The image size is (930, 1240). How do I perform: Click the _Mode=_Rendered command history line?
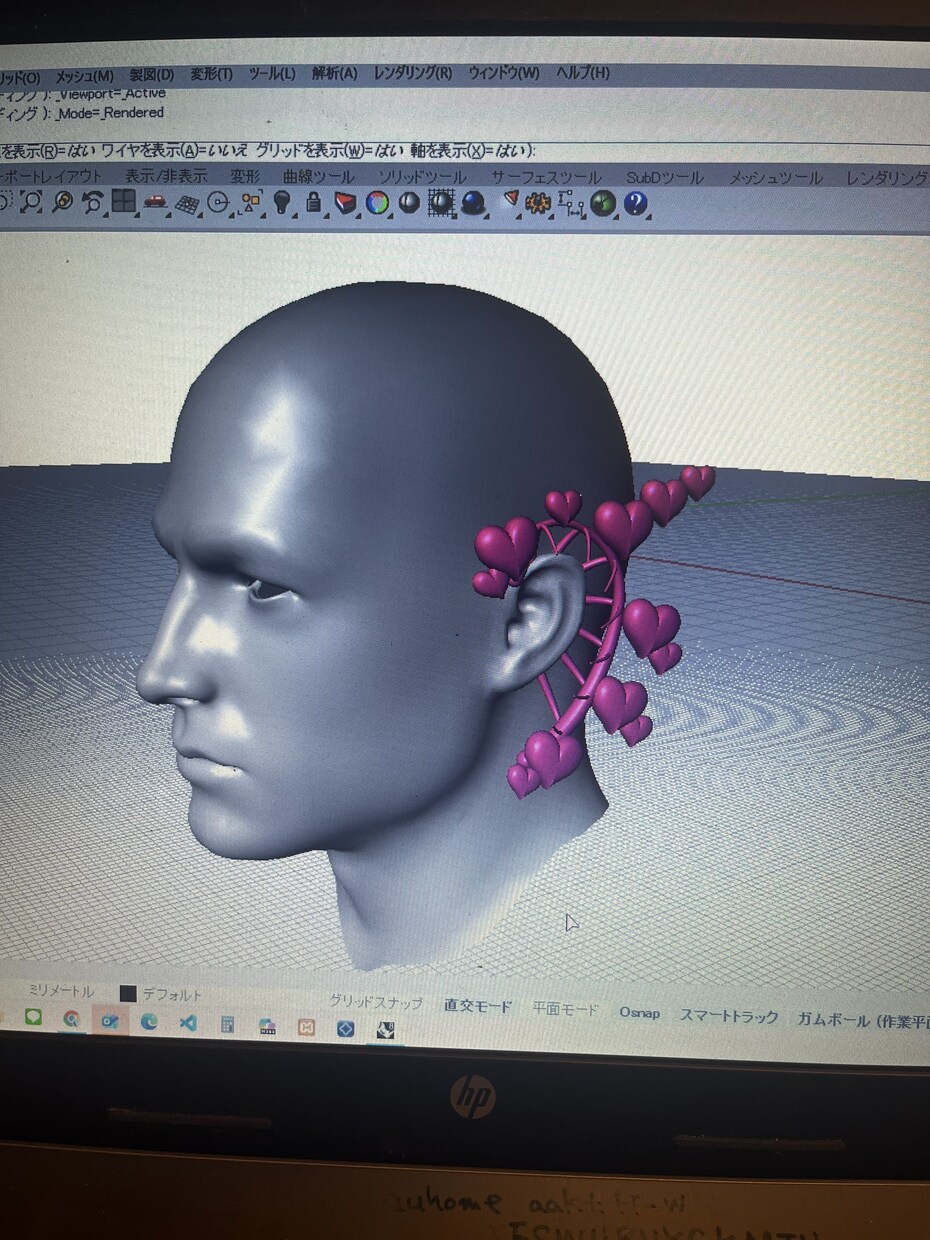[109, 113]
